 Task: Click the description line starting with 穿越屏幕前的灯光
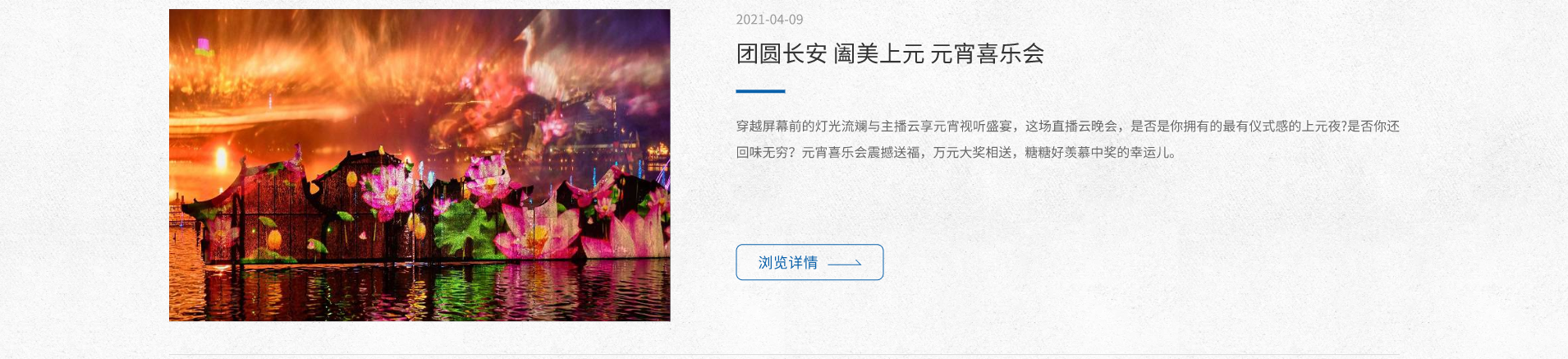[x=1067, y=127]
